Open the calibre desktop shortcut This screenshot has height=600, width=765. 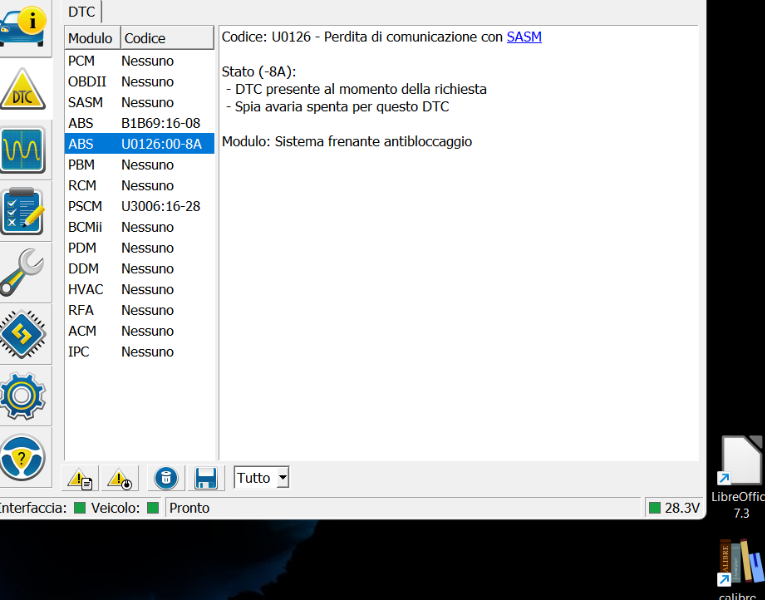741,568
